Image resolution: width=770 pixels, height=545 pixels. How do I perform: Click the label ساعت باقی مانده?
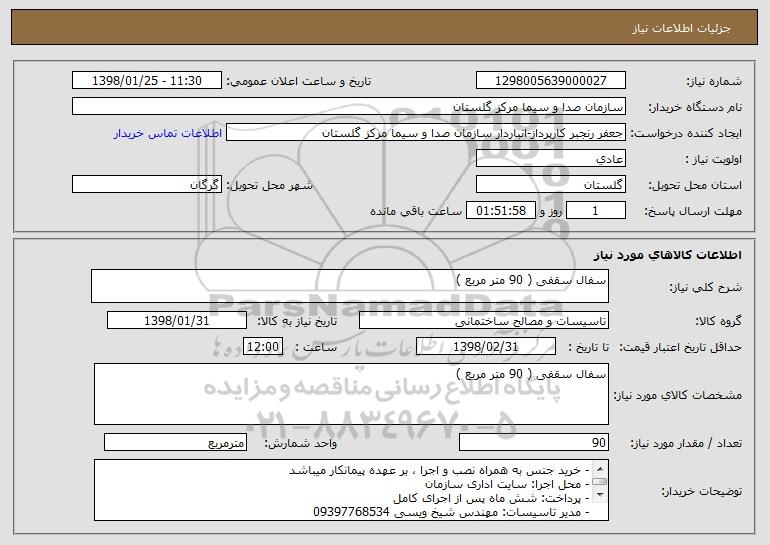(x=415, y=211)
